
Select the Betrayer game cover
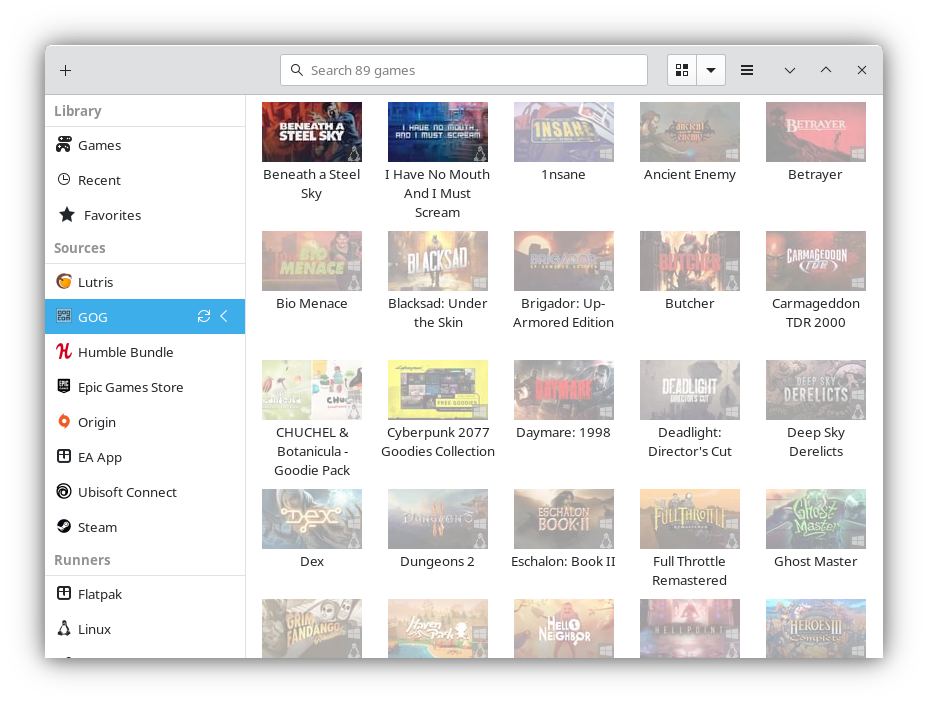pos(816,132)
